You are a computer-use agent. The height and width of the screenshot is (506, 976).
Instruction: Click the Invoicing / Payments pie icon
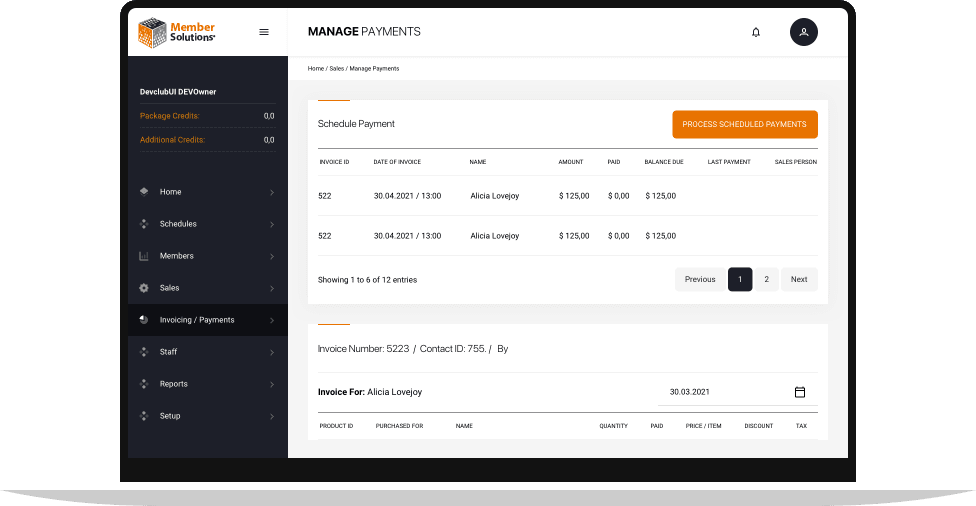coord(144,320)
